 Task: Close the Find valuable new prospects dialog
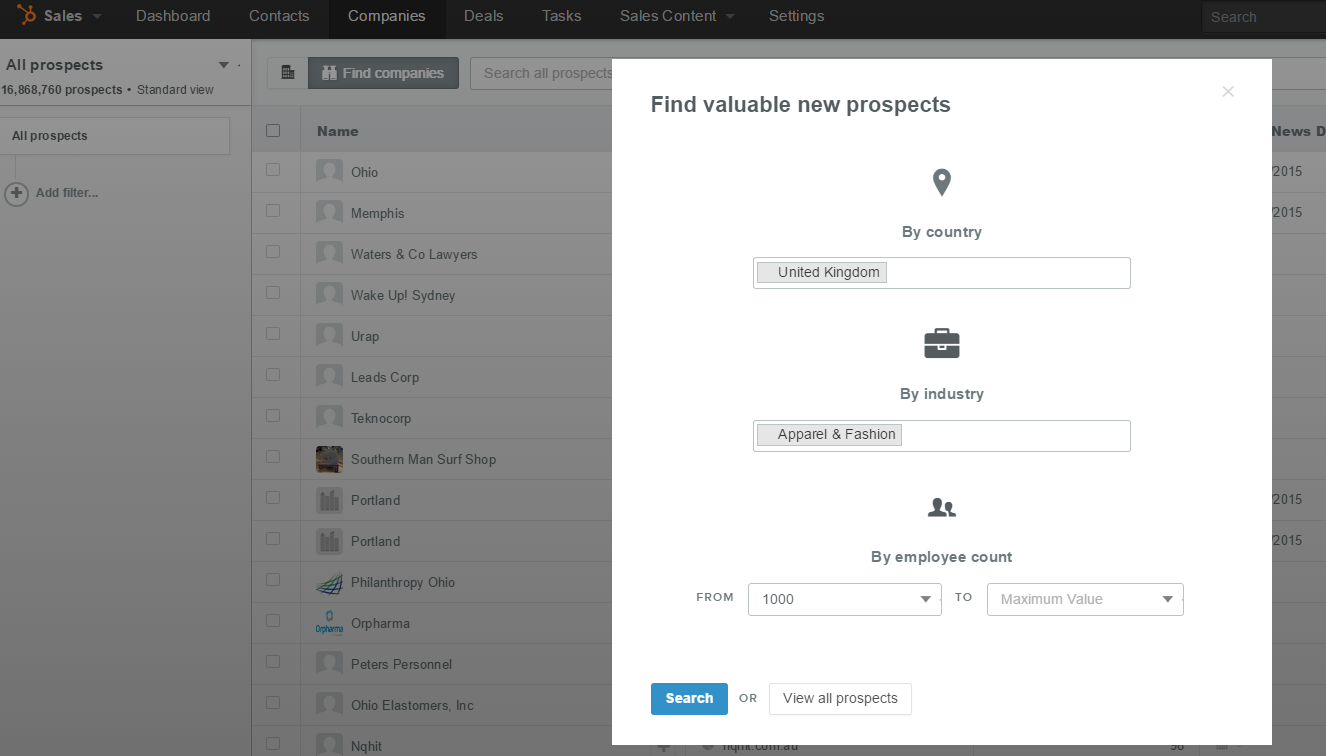pyautogui.click(x=1228, y=92)
